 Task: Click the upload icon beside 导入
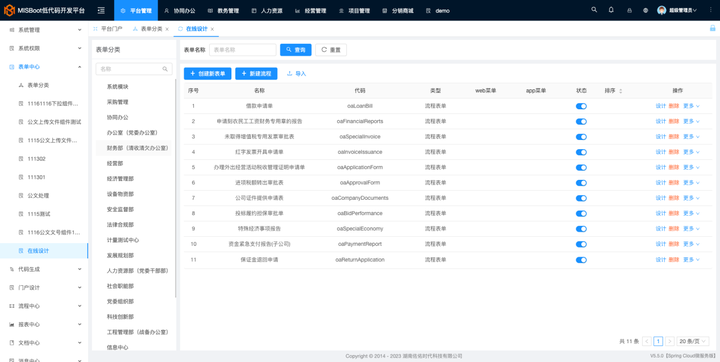tap(289, 74)
